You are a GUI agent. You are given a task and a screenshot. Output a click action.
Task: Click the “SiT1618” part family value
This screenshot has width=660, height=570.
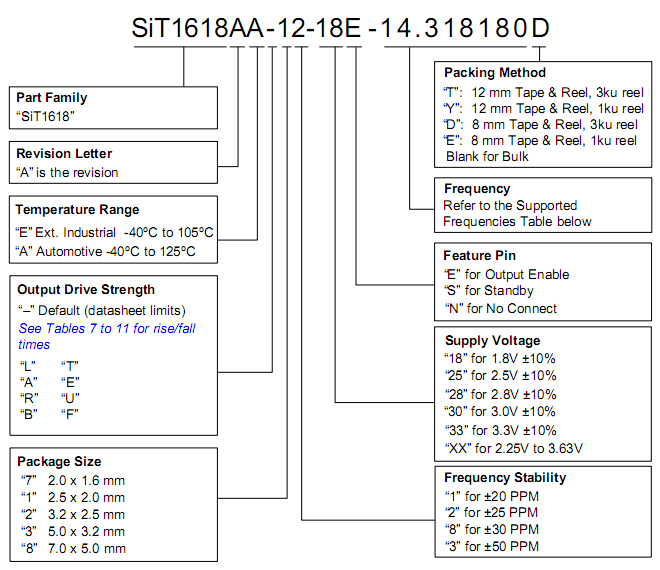45,116
